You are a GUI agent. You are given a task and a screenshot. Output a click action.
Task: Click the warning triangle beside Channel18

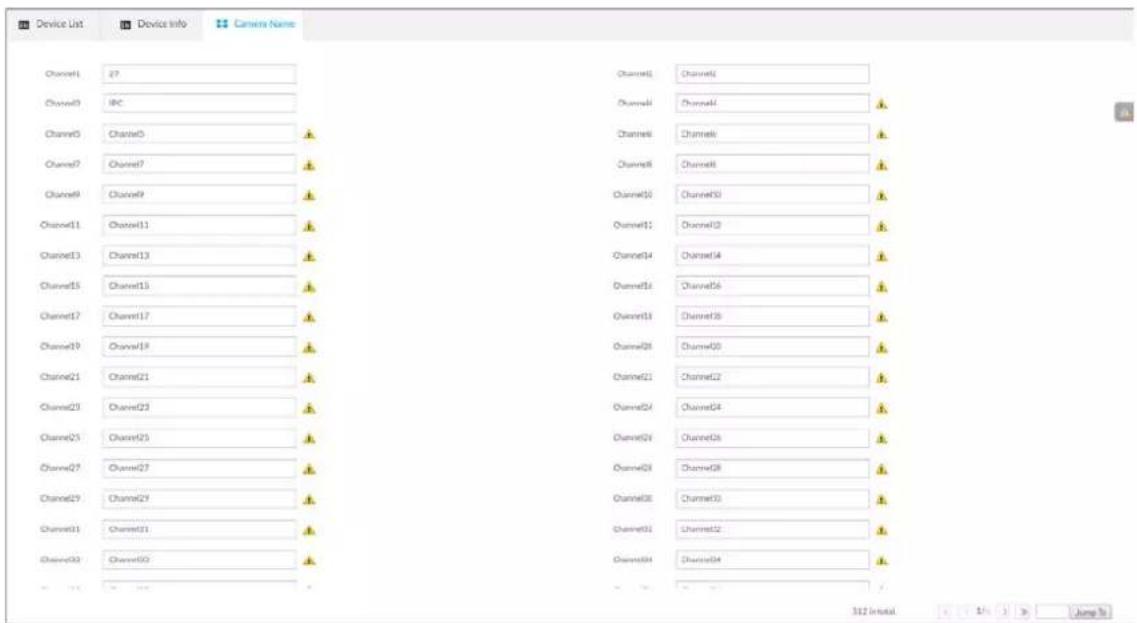coord(882,317)
